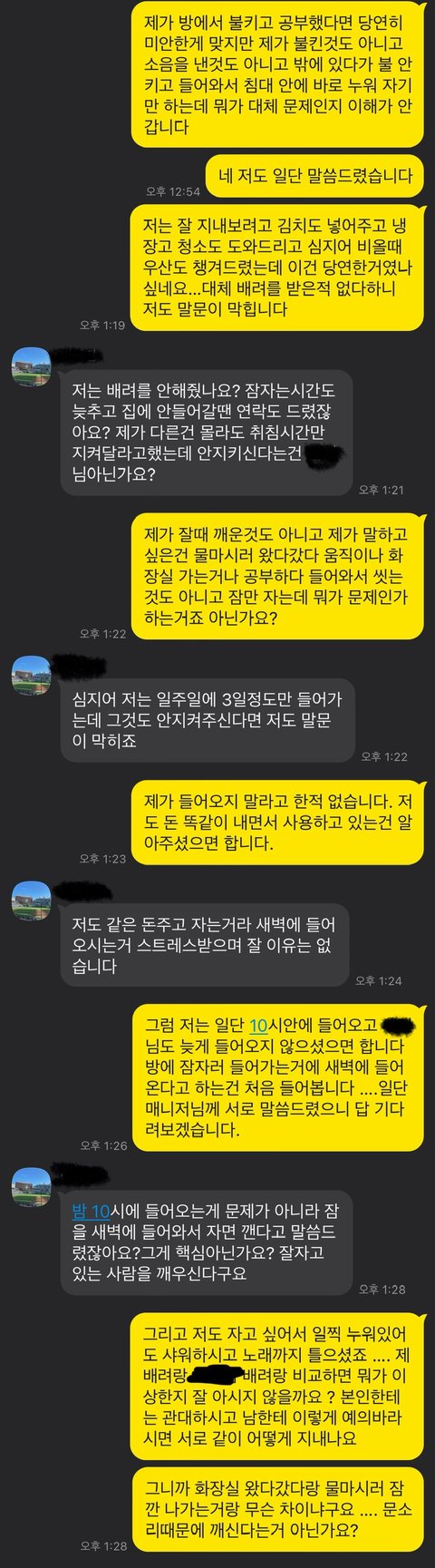The height and width of the screenshot is (1568, 435).
Task: Select the '네 저도 일단 말씀드렸습니다' bubble
Action: click(x=315, y=175)
